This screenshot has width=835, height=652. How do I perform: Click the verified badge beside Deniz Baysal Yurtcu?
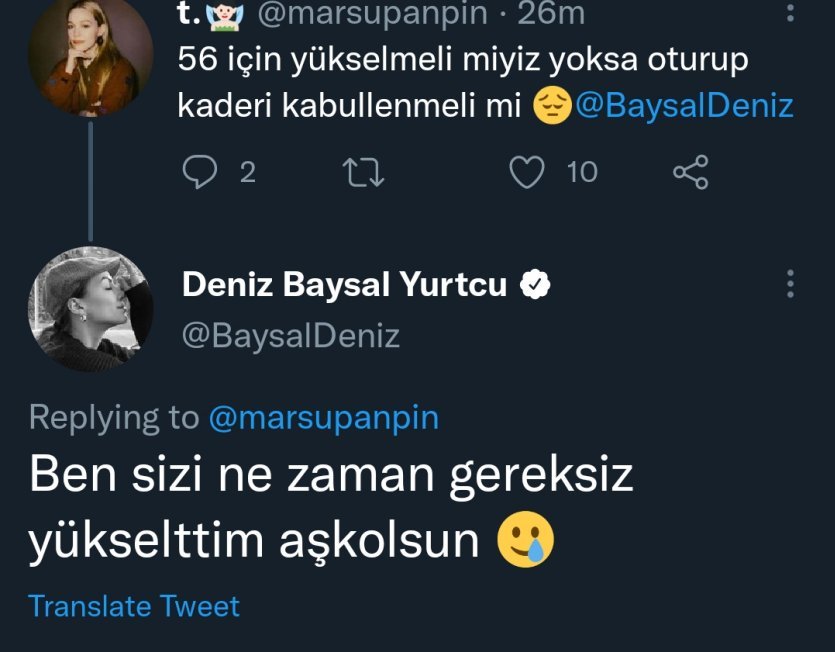pyautogui.click(x=537, y=286)
